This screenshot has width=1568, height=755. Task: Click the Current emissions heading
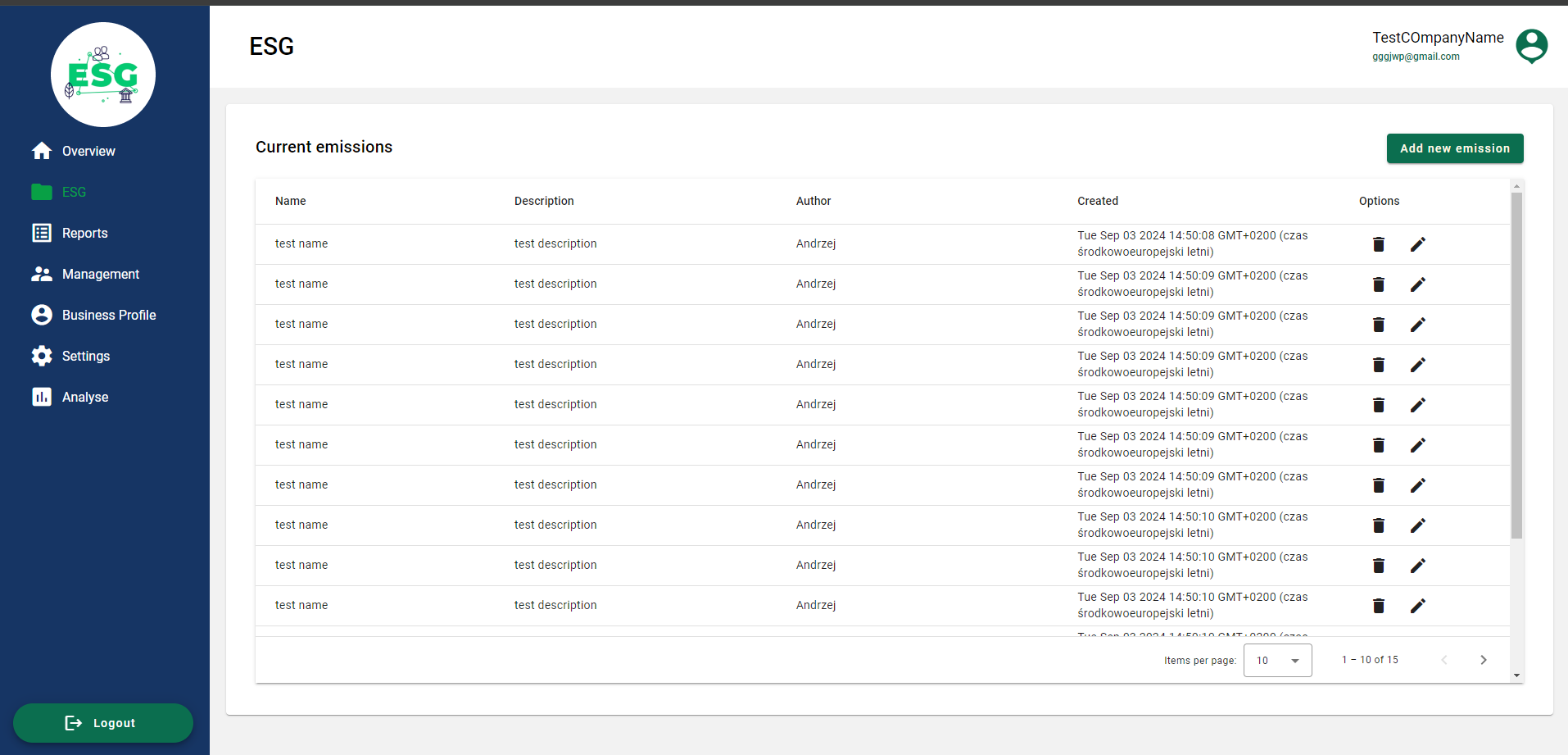click(324, 147)
